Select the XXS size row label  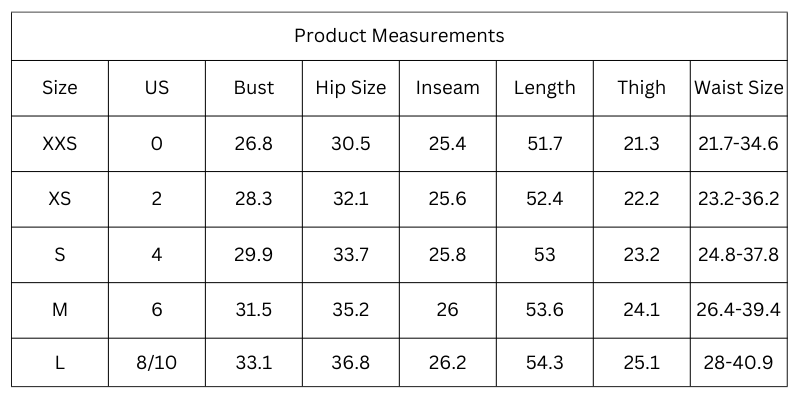click(60, 144)
